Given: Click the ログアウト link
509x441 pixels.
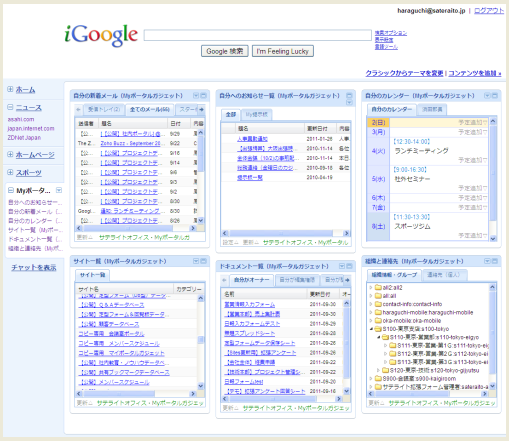Looking at the screenshot, I should 489,11.
